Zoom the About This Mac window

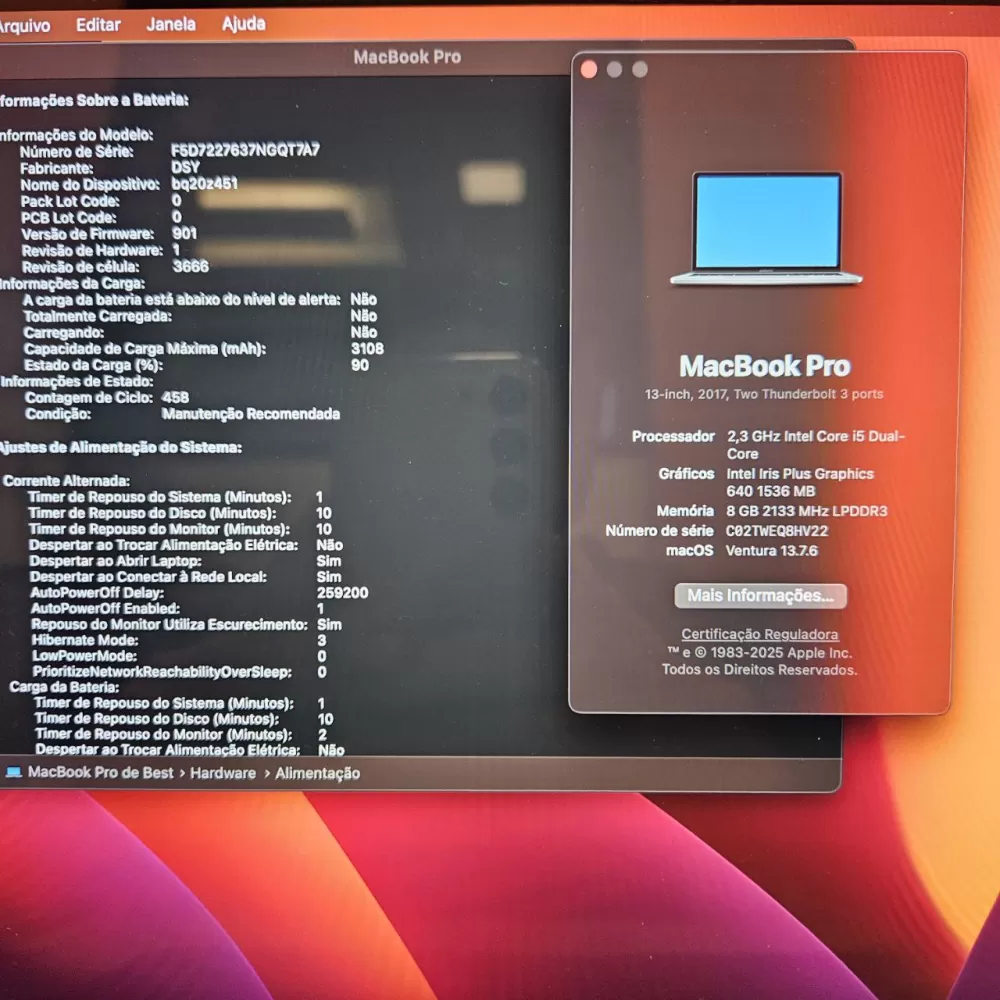640,69
